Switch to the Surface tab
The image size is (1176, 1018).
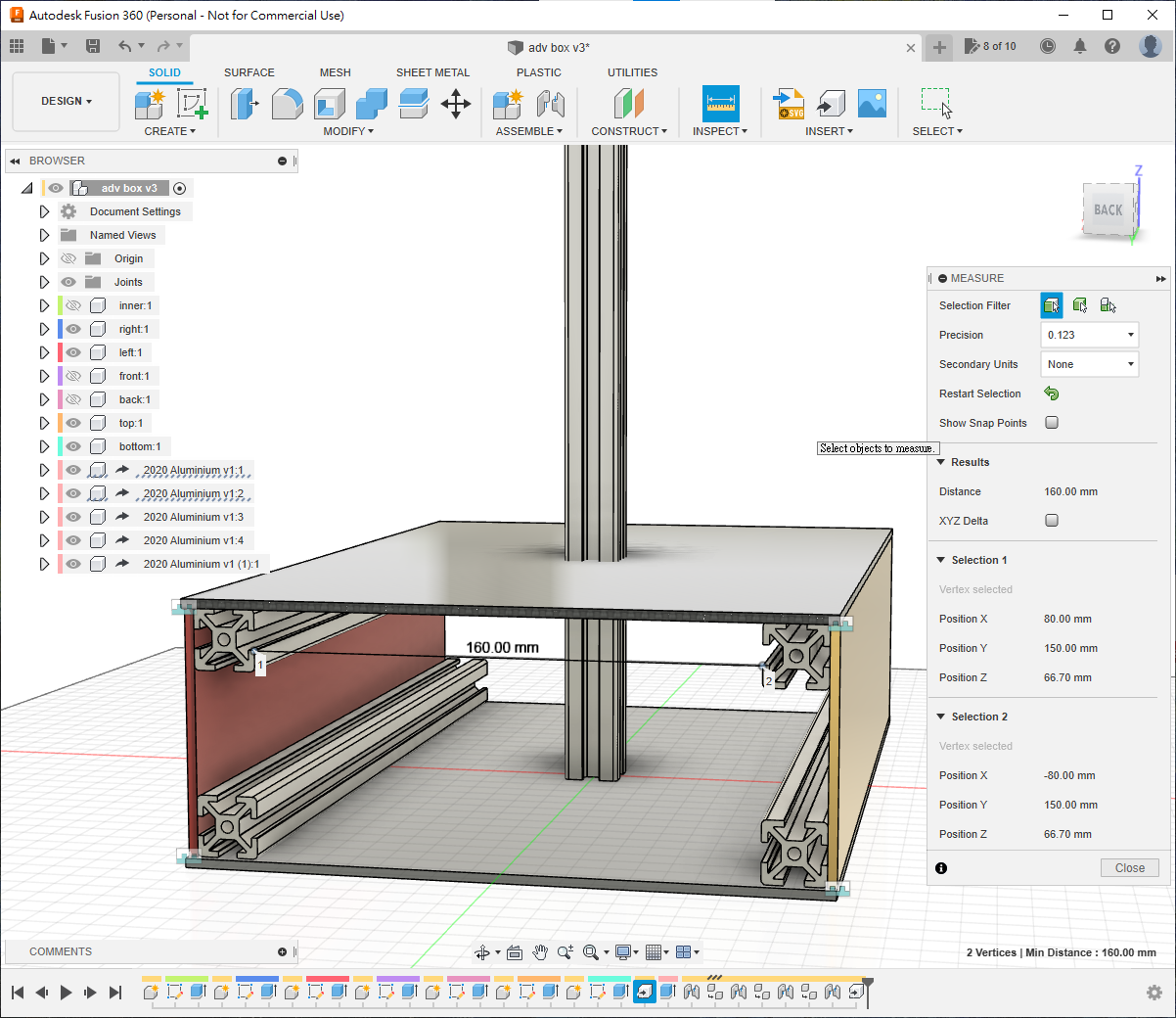coord(249,72)
